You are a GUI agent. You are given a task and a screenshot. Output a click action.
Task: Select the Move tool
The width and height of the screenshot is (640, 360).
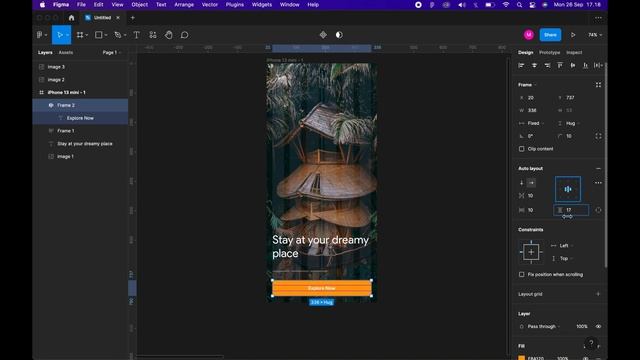click(60, 35)
